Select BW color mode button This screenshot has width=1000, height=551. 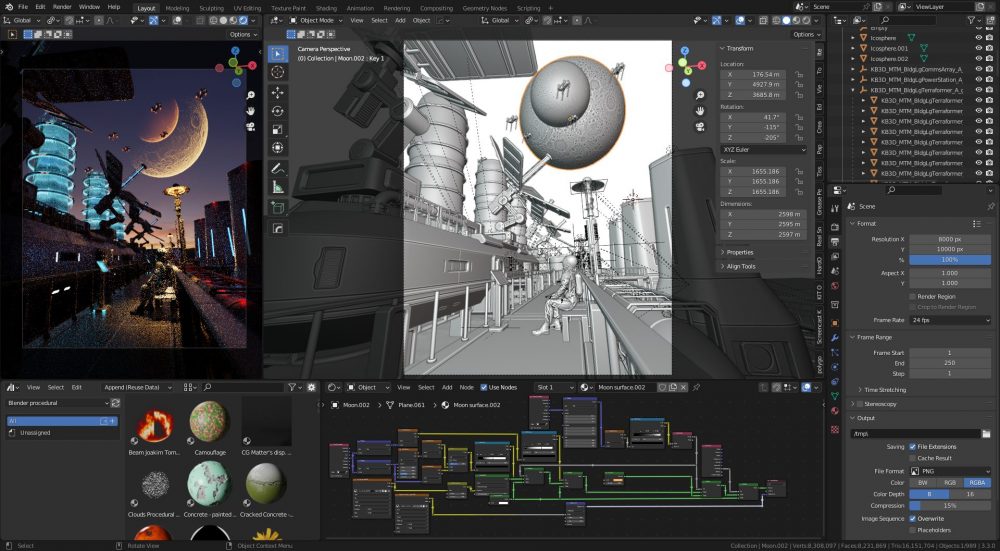pyautogui.click(x=923, y=483)
